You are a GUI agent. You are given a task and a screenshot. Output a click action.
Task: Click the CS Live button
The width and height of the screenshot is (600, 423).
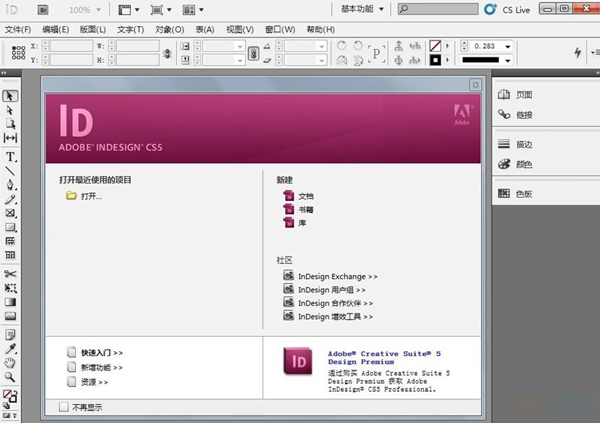[x=507, y=10]
